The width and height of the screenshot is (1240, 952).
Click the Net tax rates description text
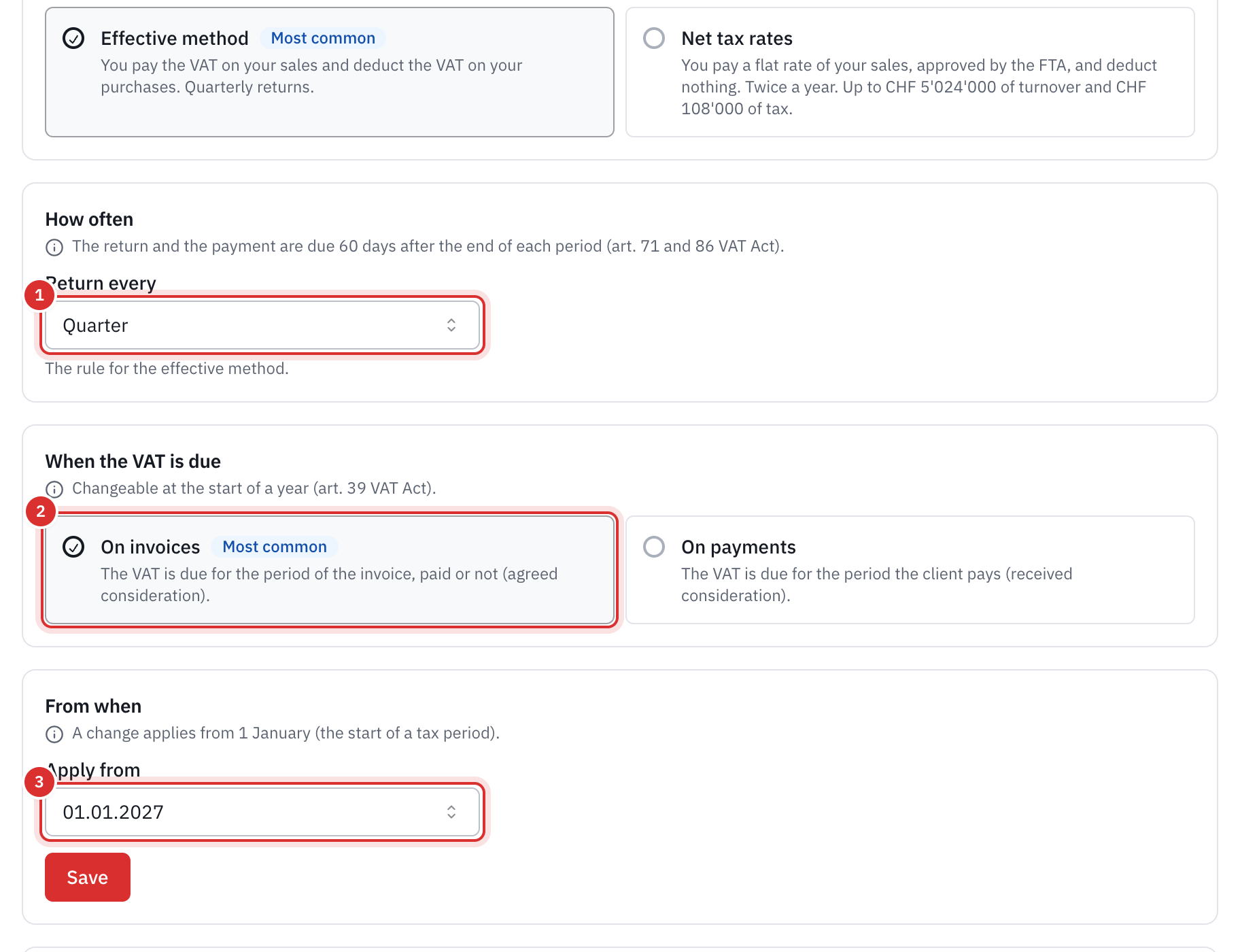click(919, 87)
